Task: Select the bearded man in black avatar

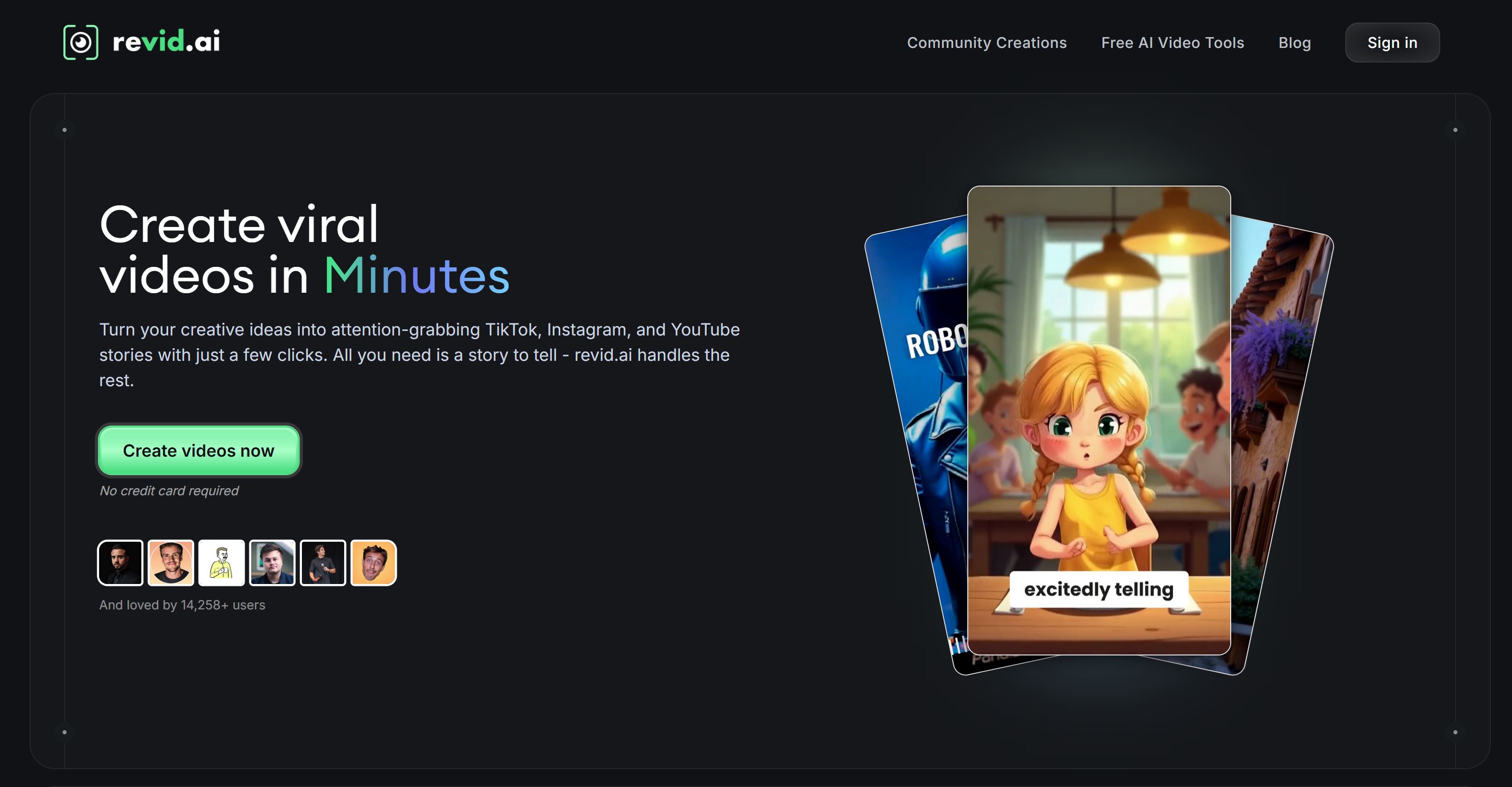Action: coord(120,563)
